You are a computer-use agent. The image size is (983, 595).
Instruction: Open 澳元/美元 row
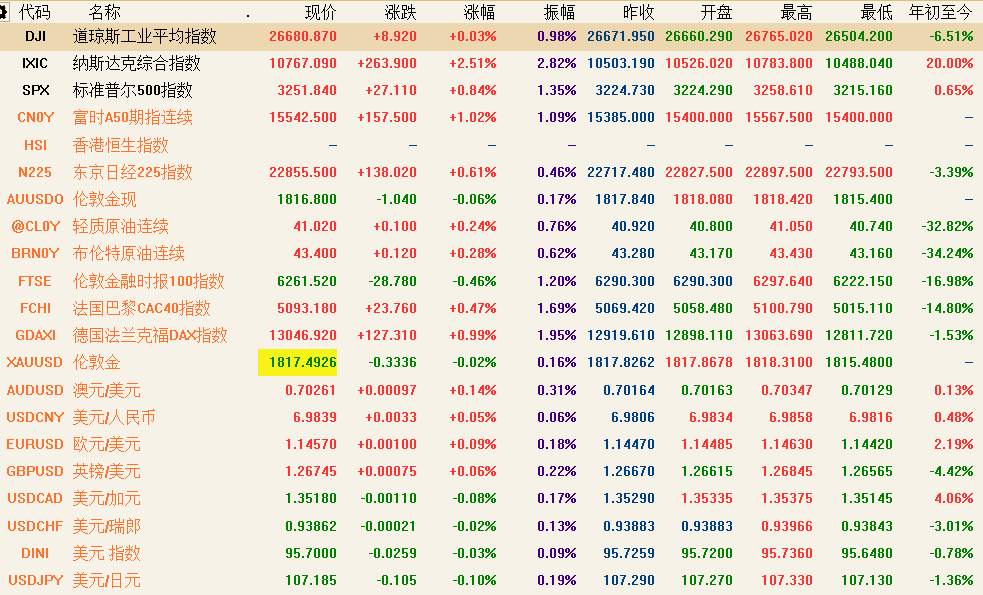tap(107, 390)
